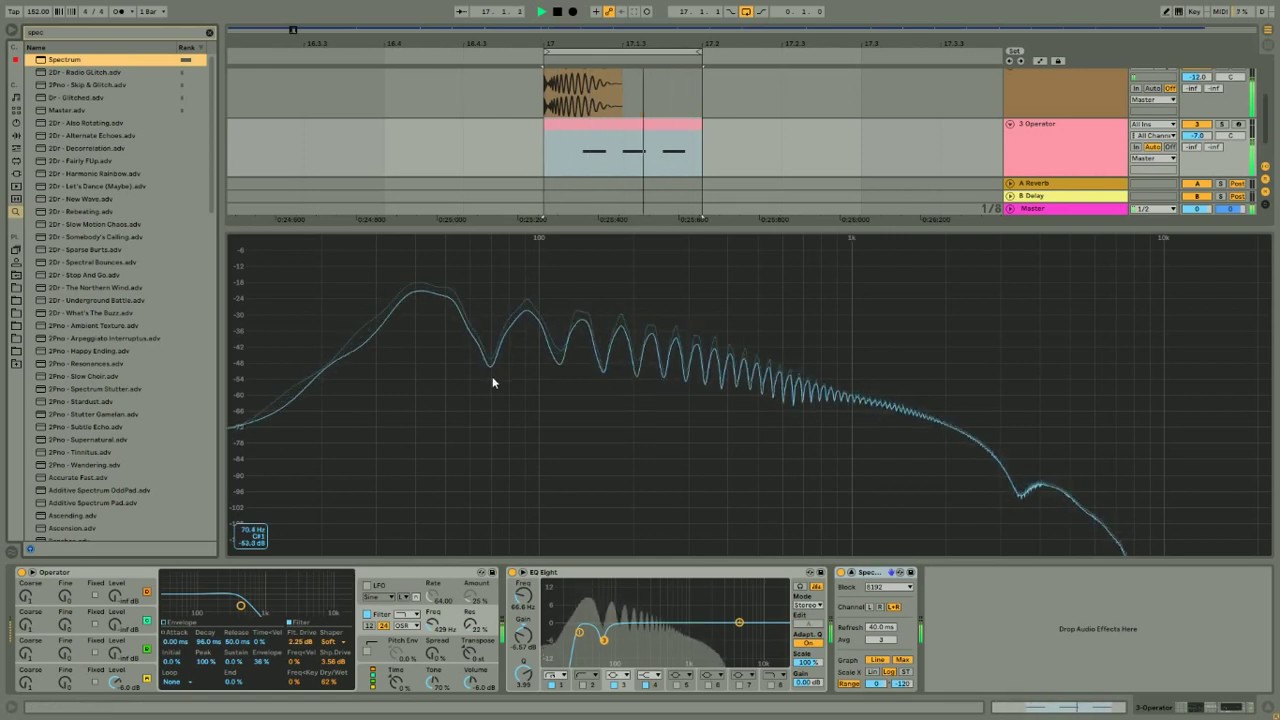This screenshot has width=1280, height=720.
Task: Toggle MIDI map mode switch
Action: 1220,12
